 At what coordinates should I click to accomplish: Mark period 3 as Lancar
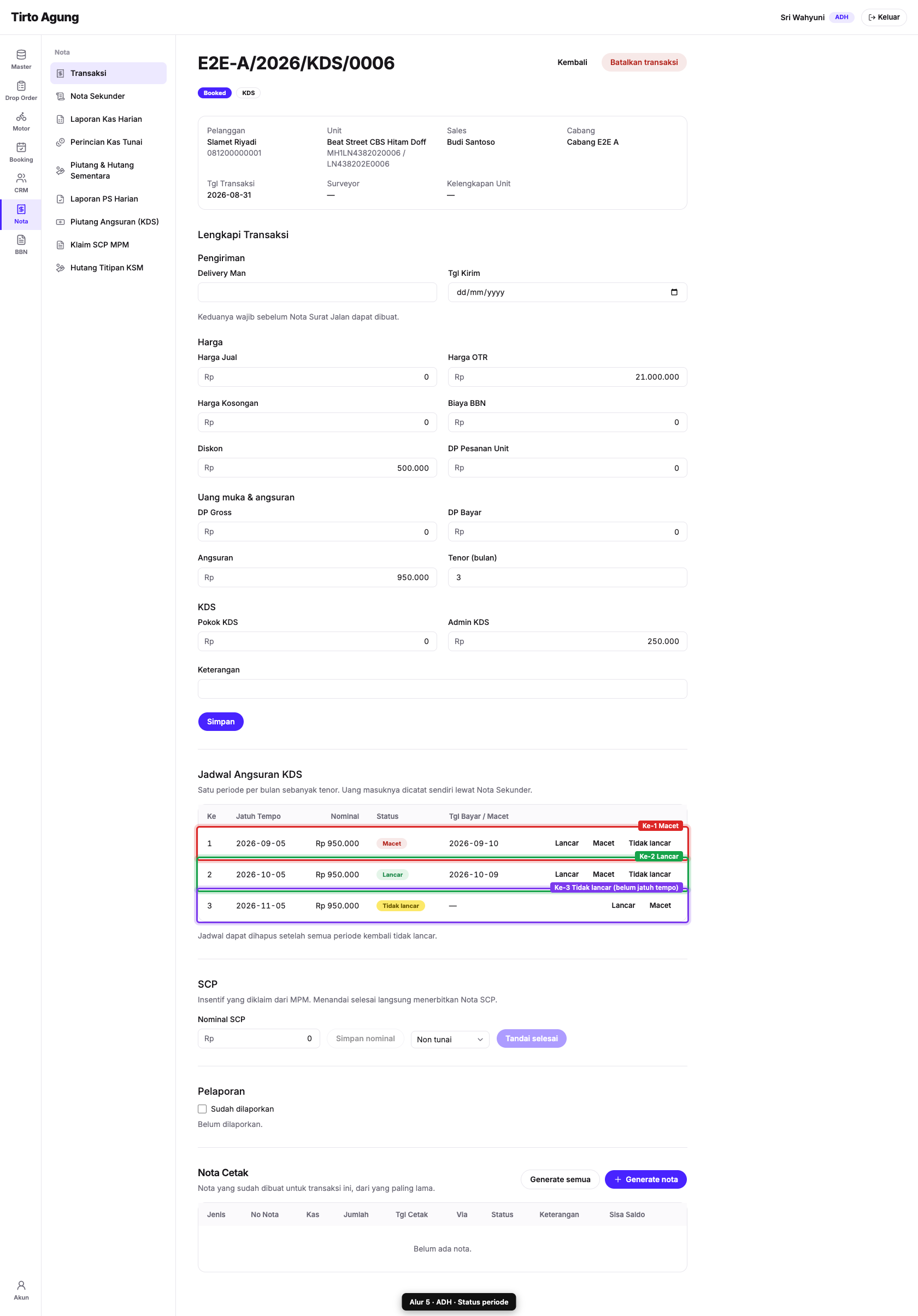click(x=623, y=906)
